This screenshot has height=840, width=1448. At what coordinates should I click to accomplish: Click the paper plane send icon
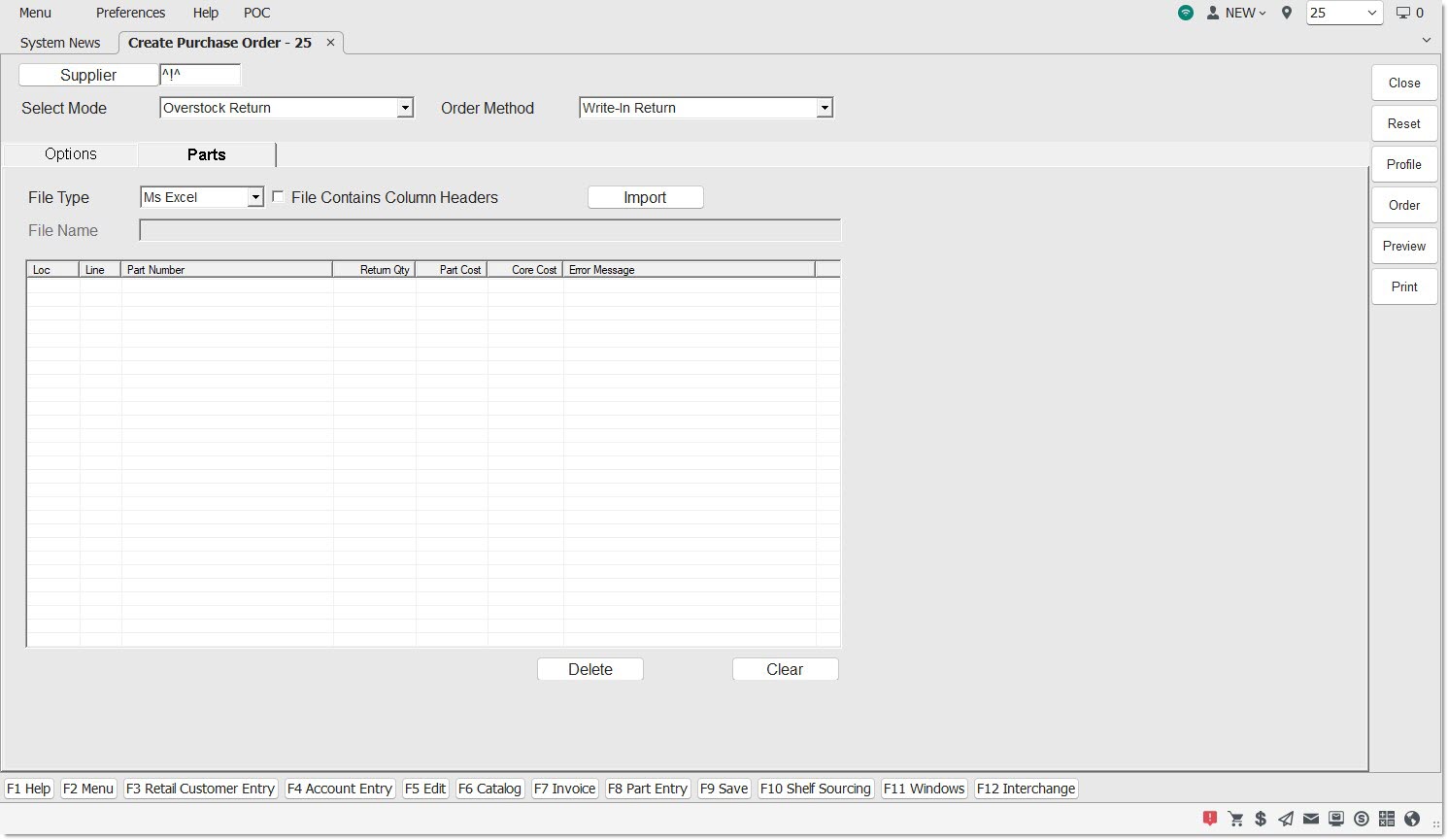pyautogui.click(x=1286, y=819)
